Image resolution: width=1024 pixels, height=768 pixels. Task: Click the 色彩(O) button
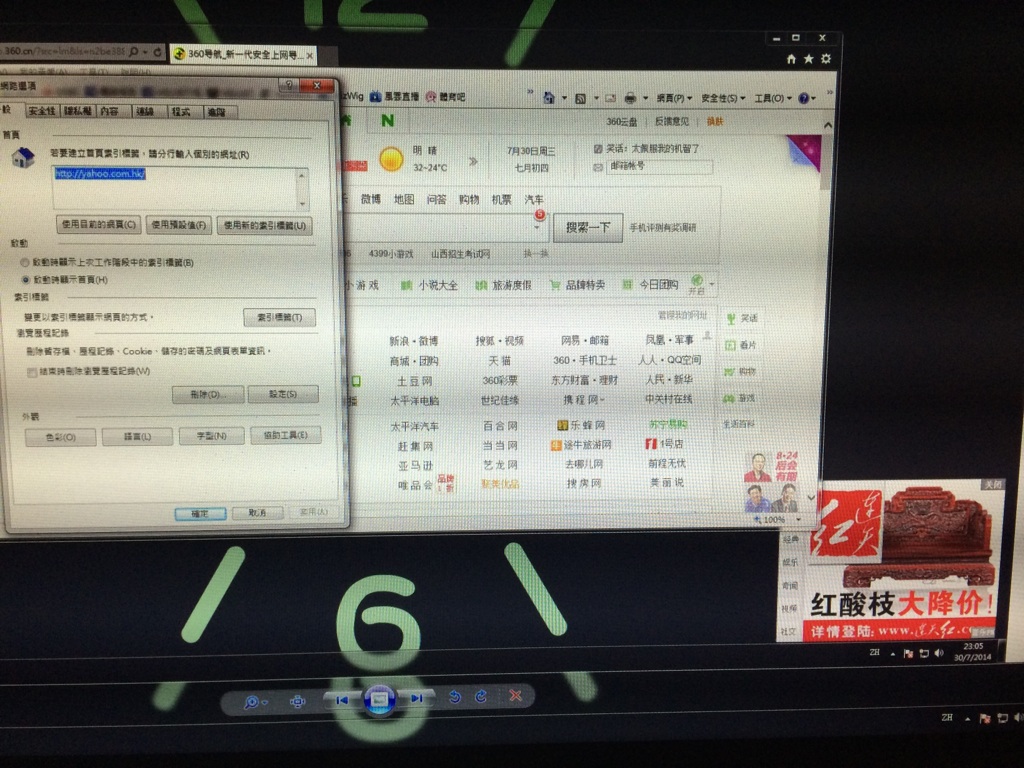(x=60, y=437)
